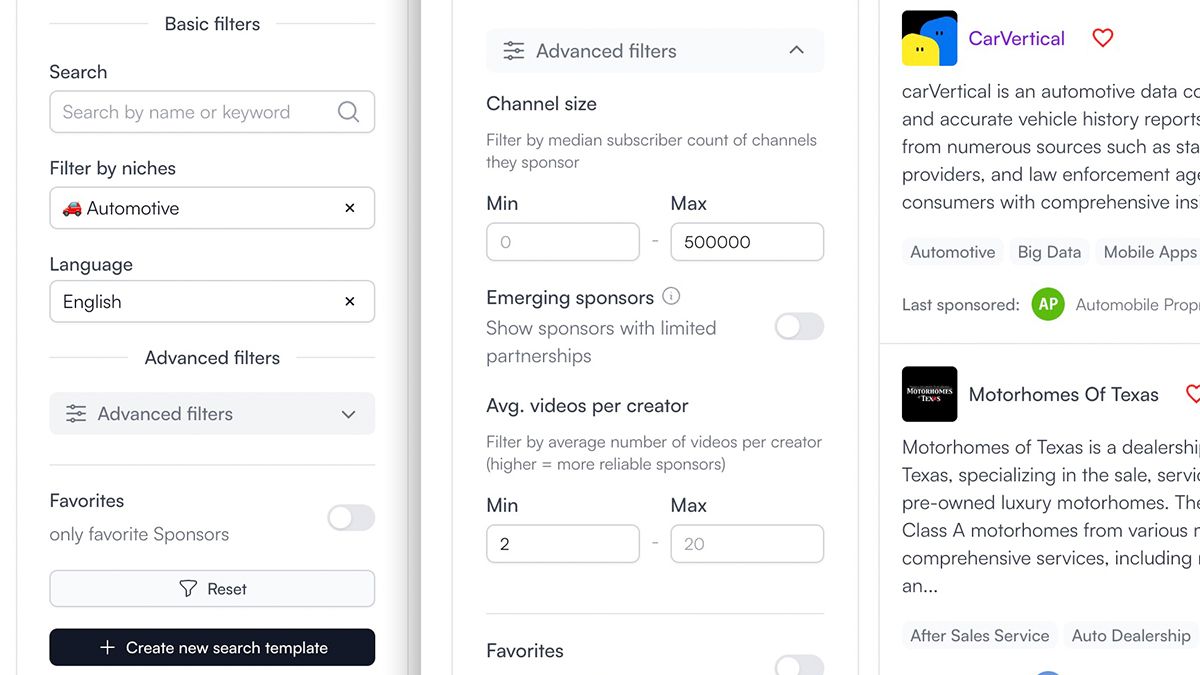
Task: Toggle the Emerging sponsors switch
Action: 799,326
